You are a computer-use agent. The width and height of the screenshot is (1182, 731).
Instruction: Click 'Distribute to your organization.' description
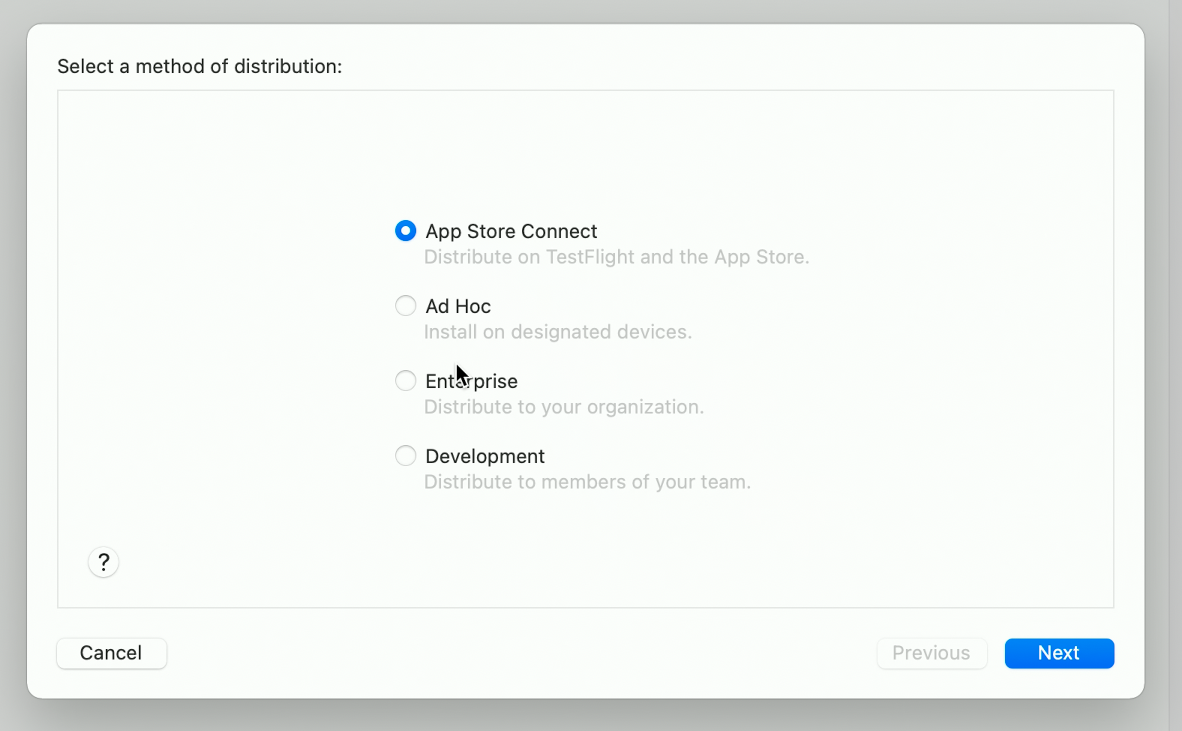coord(564,407)
